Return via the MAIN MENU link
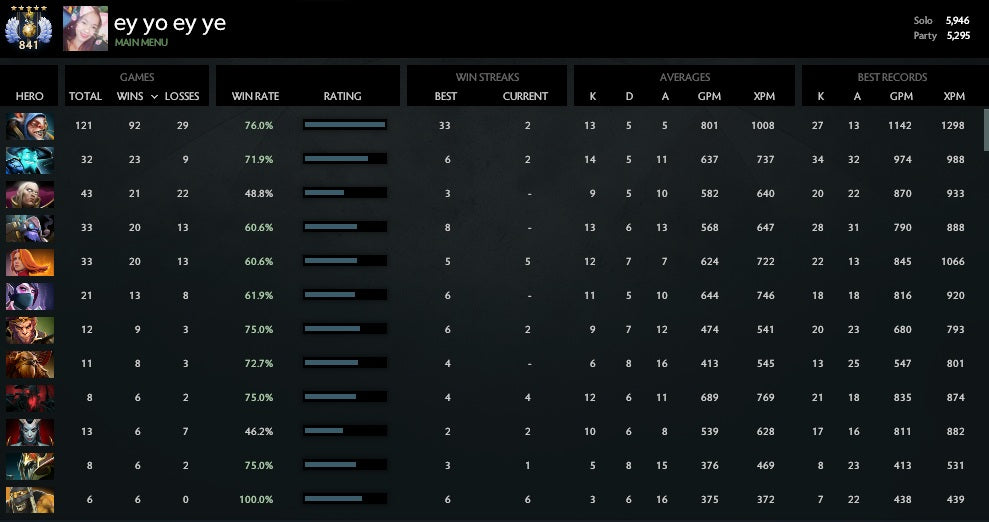 (141, 43)
